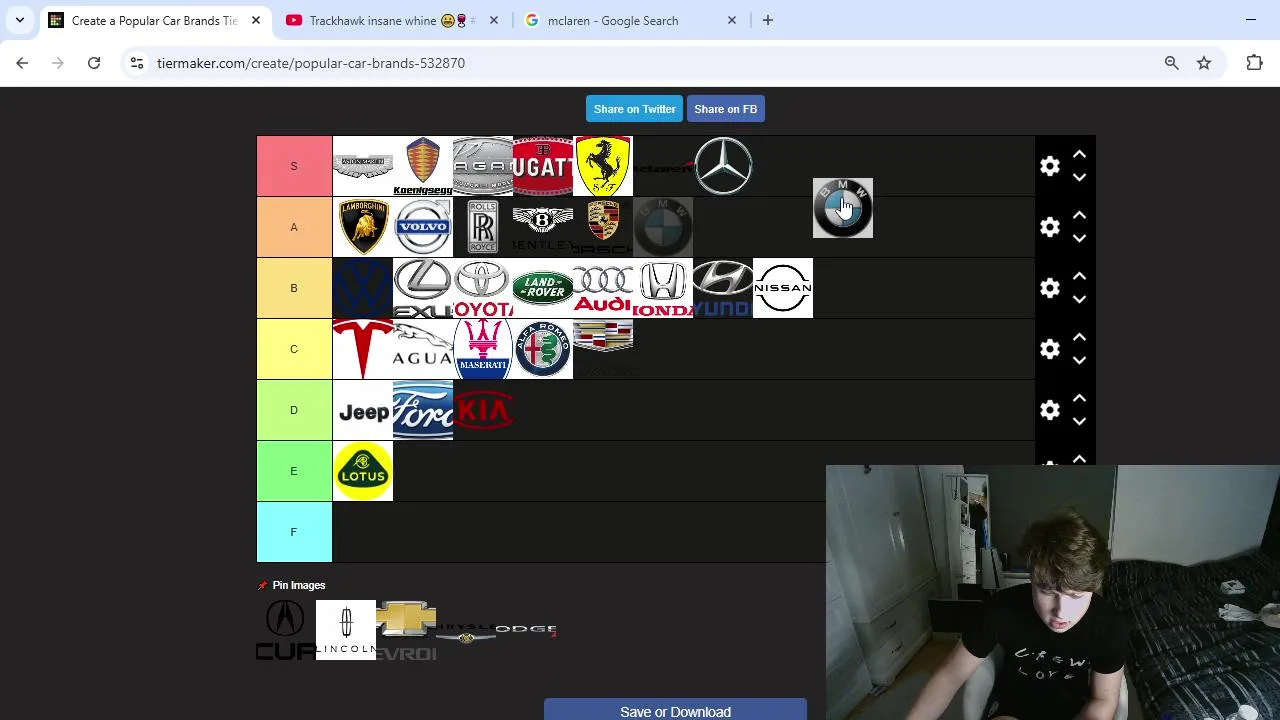Screen dimensions: 1280x720
Task: Select the Alfa Romeo logo
Action: click(x=542, y=349)
